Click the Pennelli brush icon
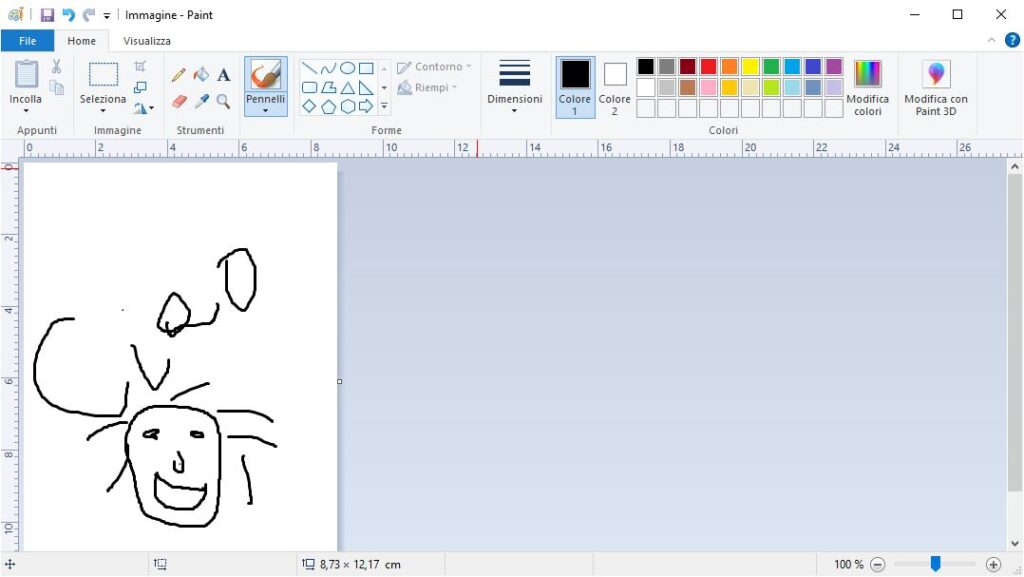The image size is (1024, 577). point(265,74)
